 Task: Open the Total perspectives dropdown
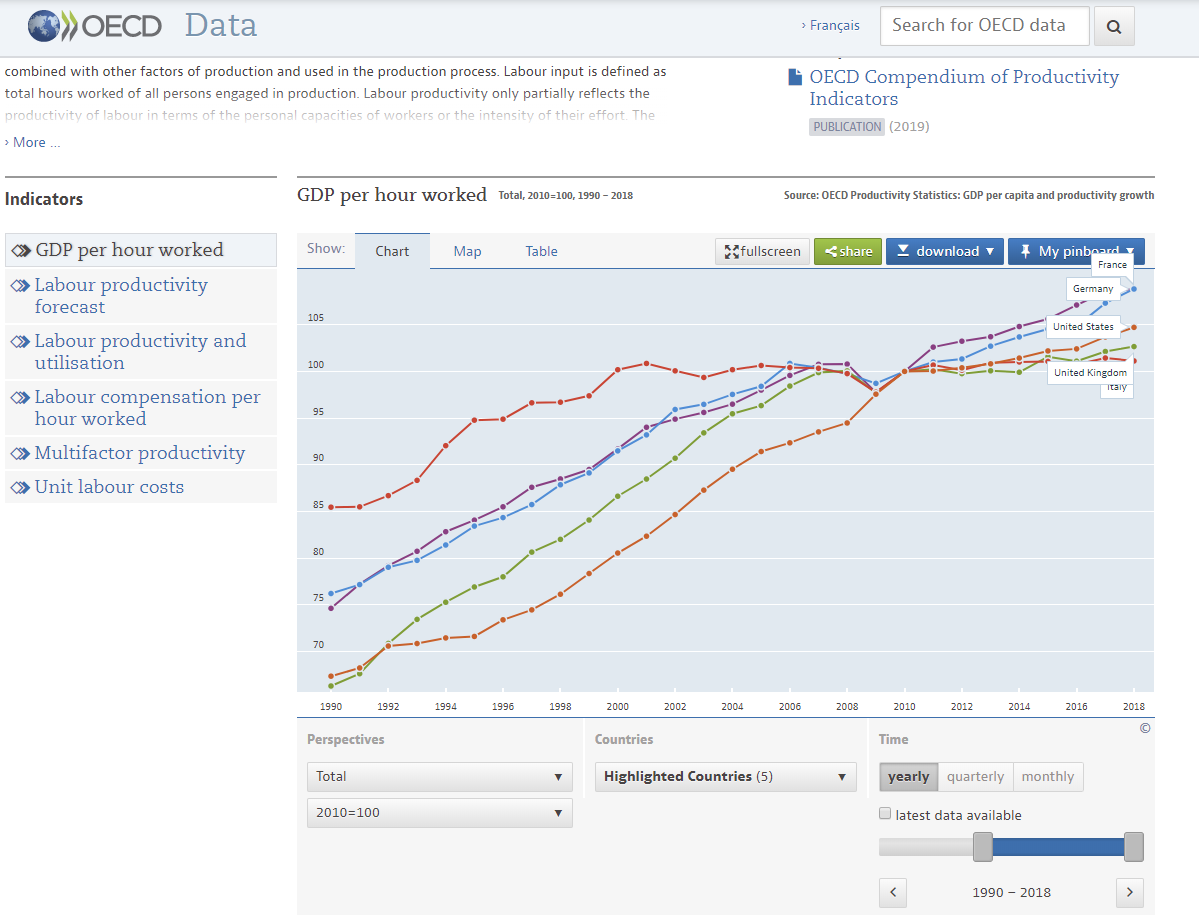click(439, 777)
